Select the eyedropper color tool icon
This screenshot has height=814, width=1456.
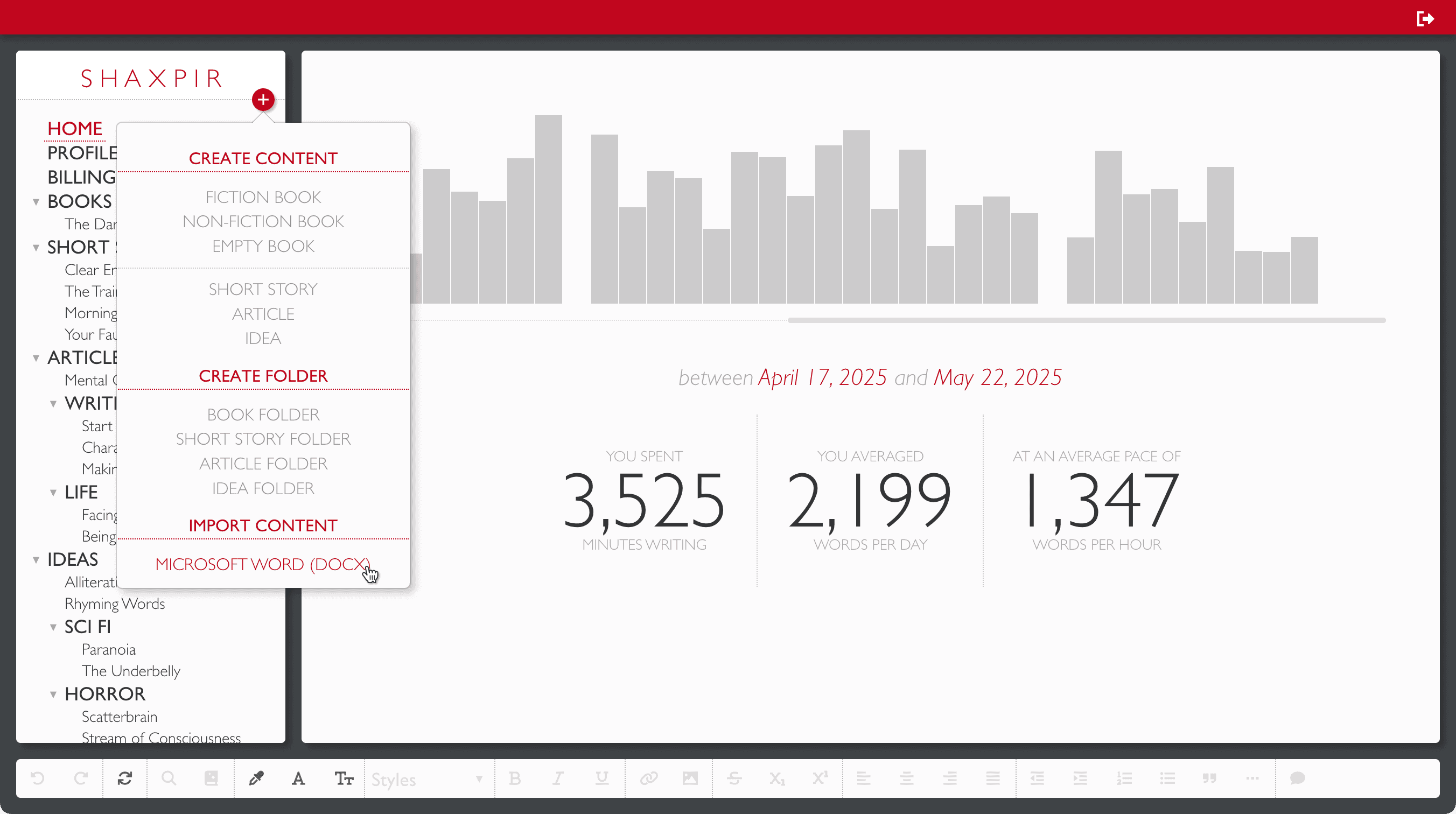point(256,778)
